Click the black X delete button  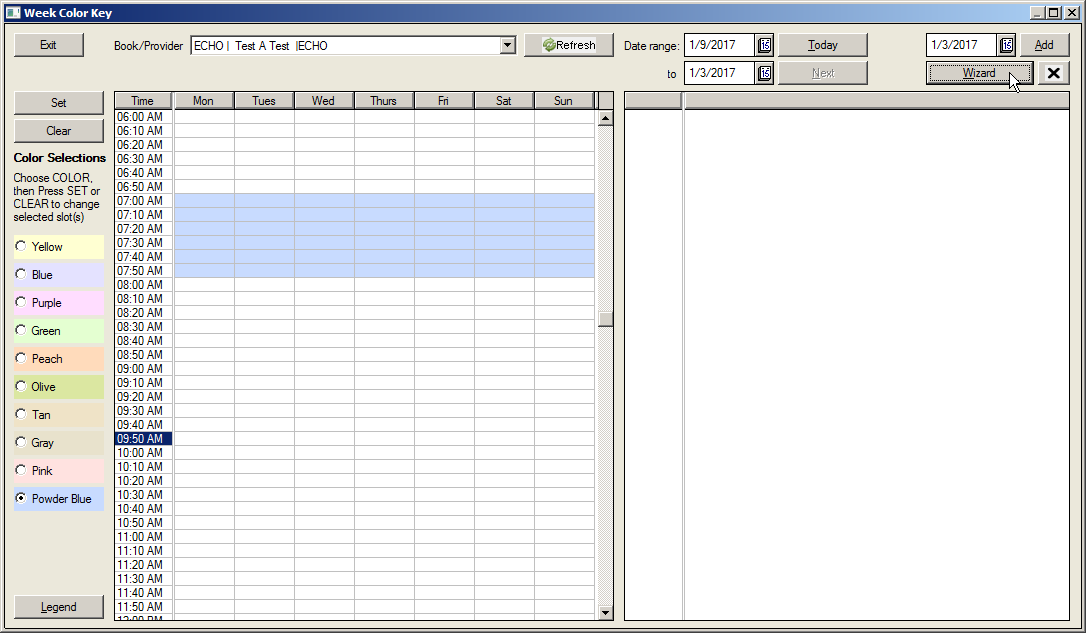pyautogui.click(x=1053, y=73)
